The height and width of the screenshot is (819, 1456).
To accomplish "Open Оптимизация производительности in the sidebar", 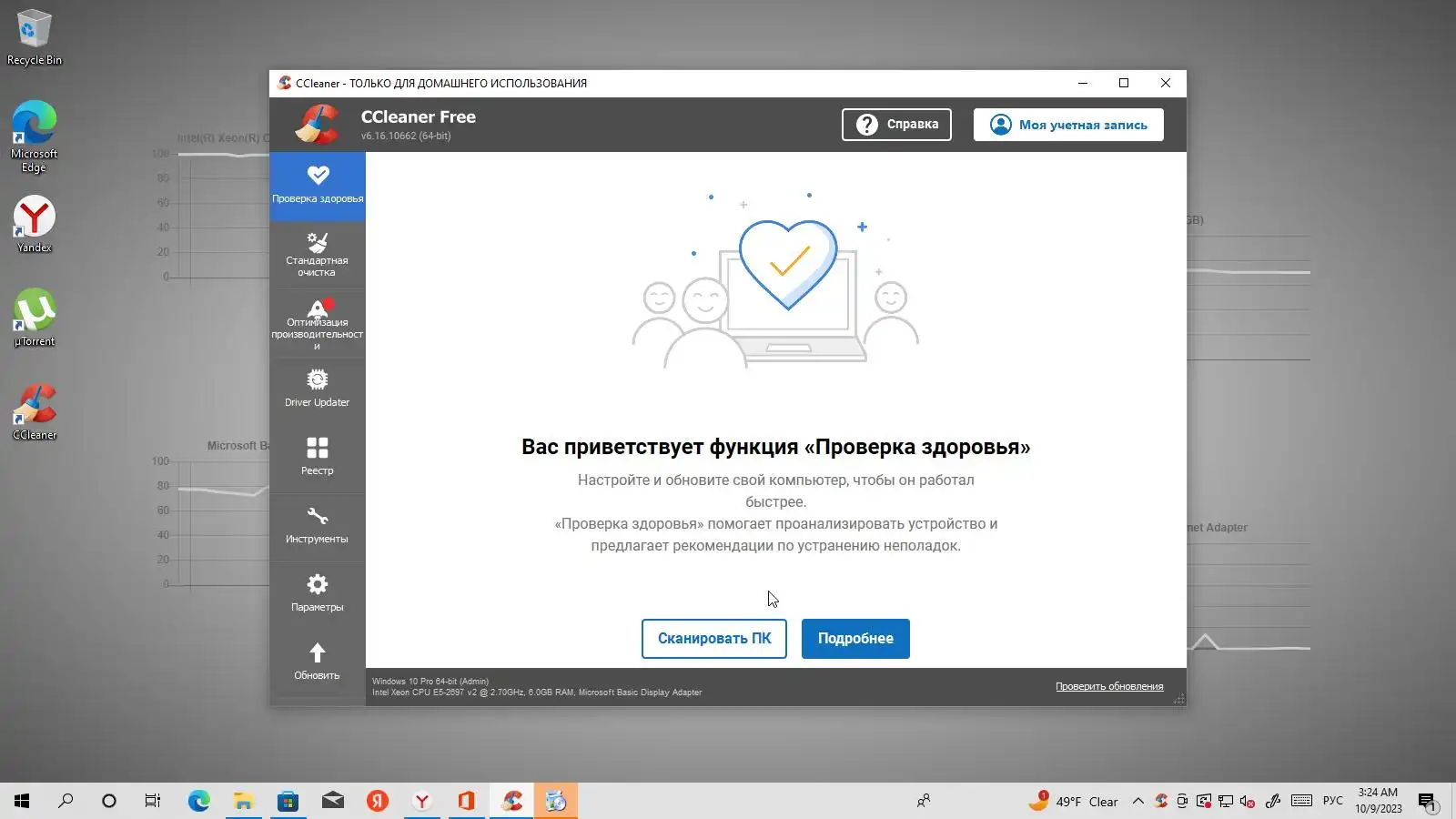I will pyautogui.click(x=318, y=322).
